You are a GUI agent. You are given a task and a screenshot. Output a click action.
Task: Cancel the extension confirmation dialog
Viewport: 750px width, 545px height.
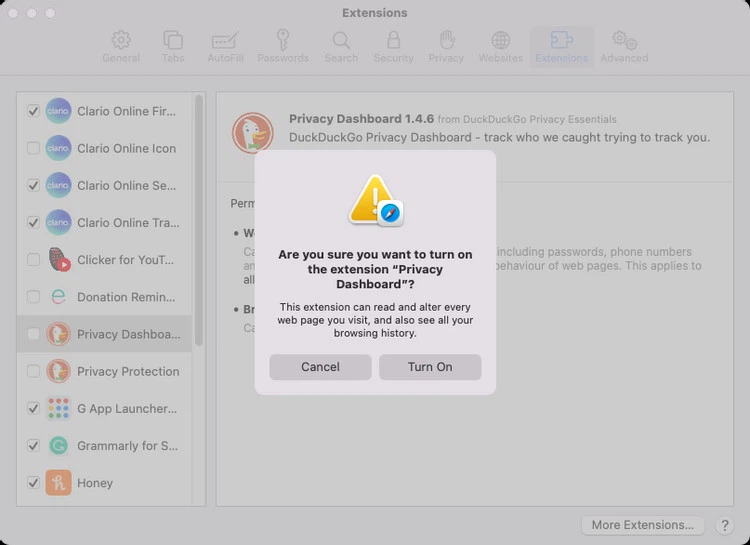pyautogui.click(x=320, y=367)
